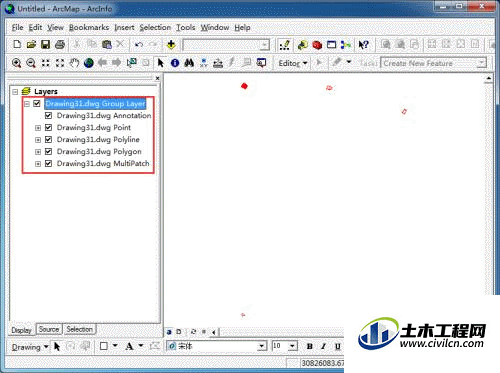Switch to data view button
The image size is (500, 373).
pos(169,332)
